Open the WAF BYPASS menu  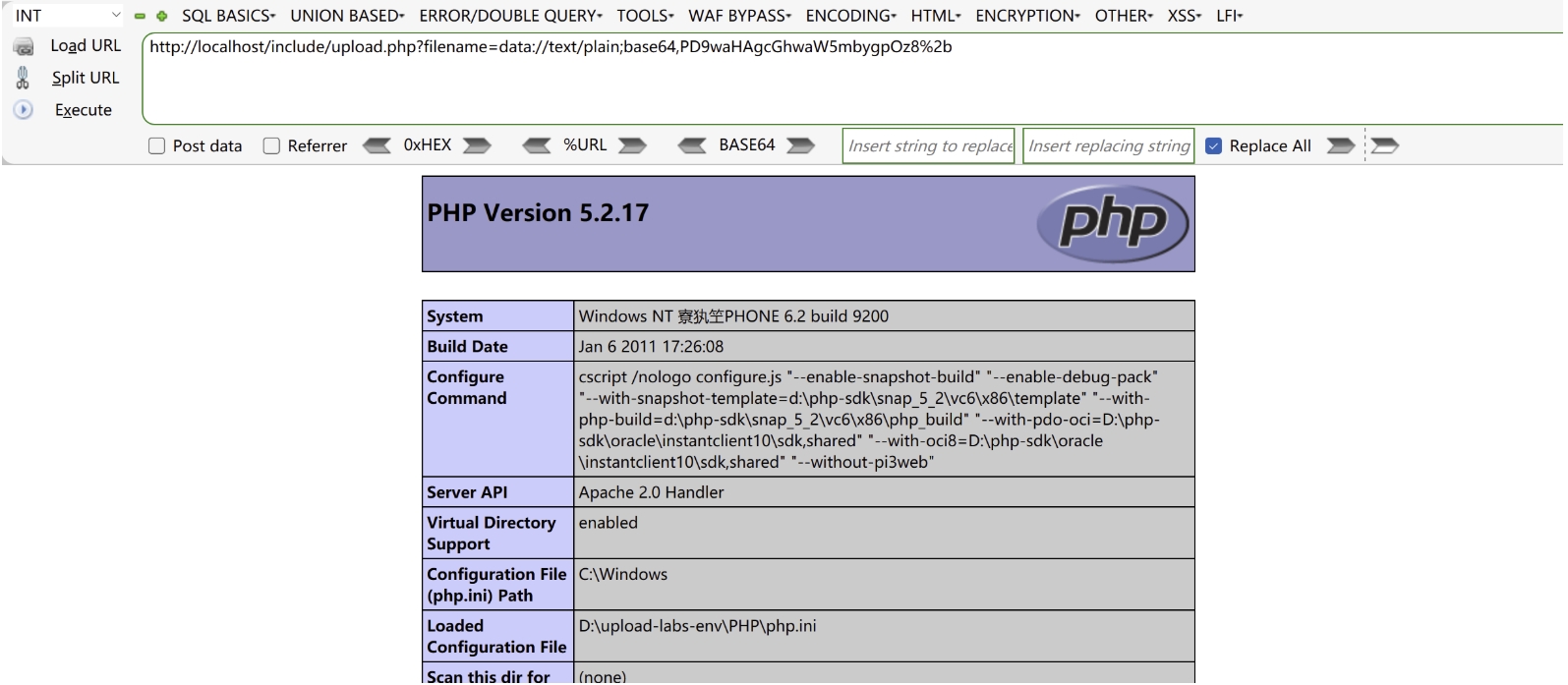pyautogui.click(x=739, y=16)
